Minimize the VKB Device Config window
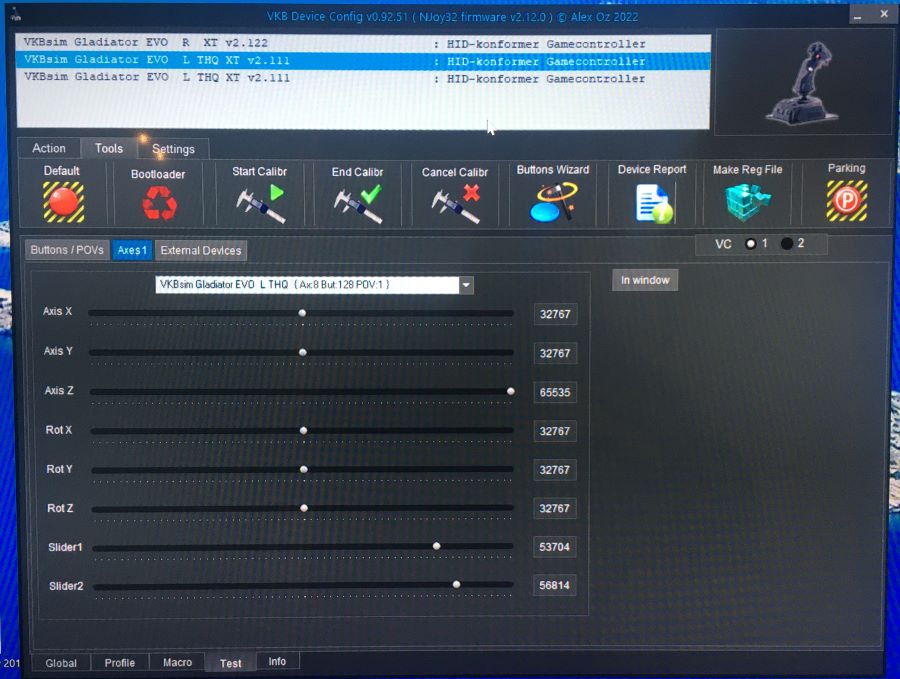The width and height of the screenshot is (900, 679). [x=858, y=15]
